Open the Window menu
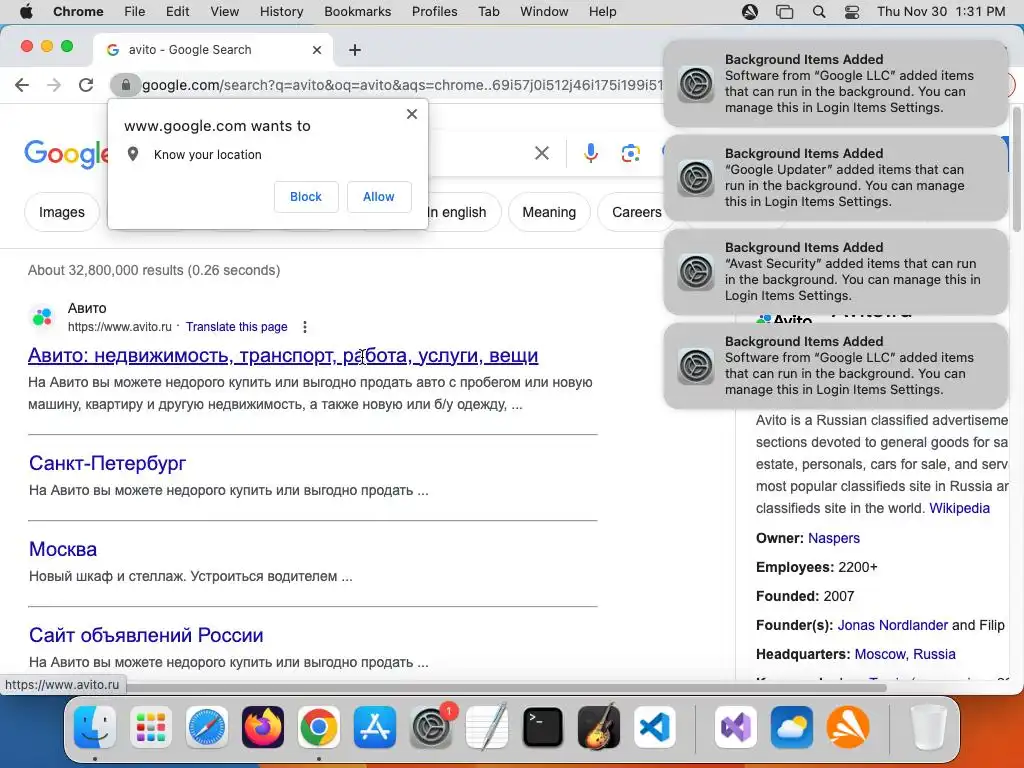 544,11
